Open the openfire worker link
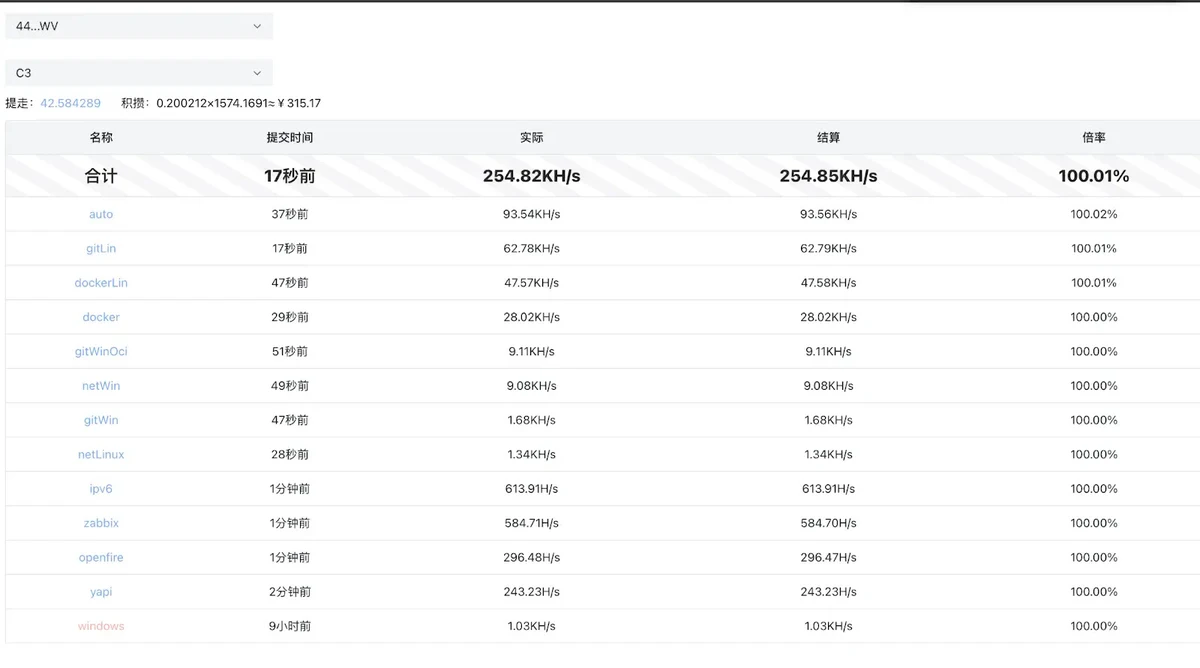Image resolution: width=1200 pixels, height=668 pixels. [101, 557]
